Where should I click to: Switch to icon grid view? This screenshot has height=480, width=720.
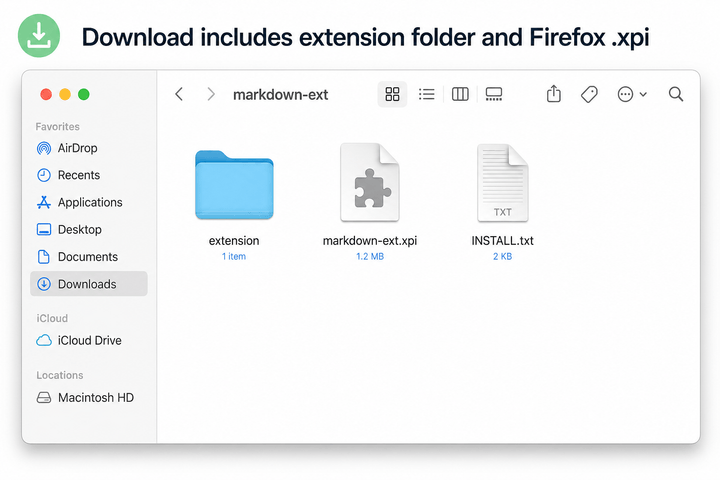click(x=392, y=94)
